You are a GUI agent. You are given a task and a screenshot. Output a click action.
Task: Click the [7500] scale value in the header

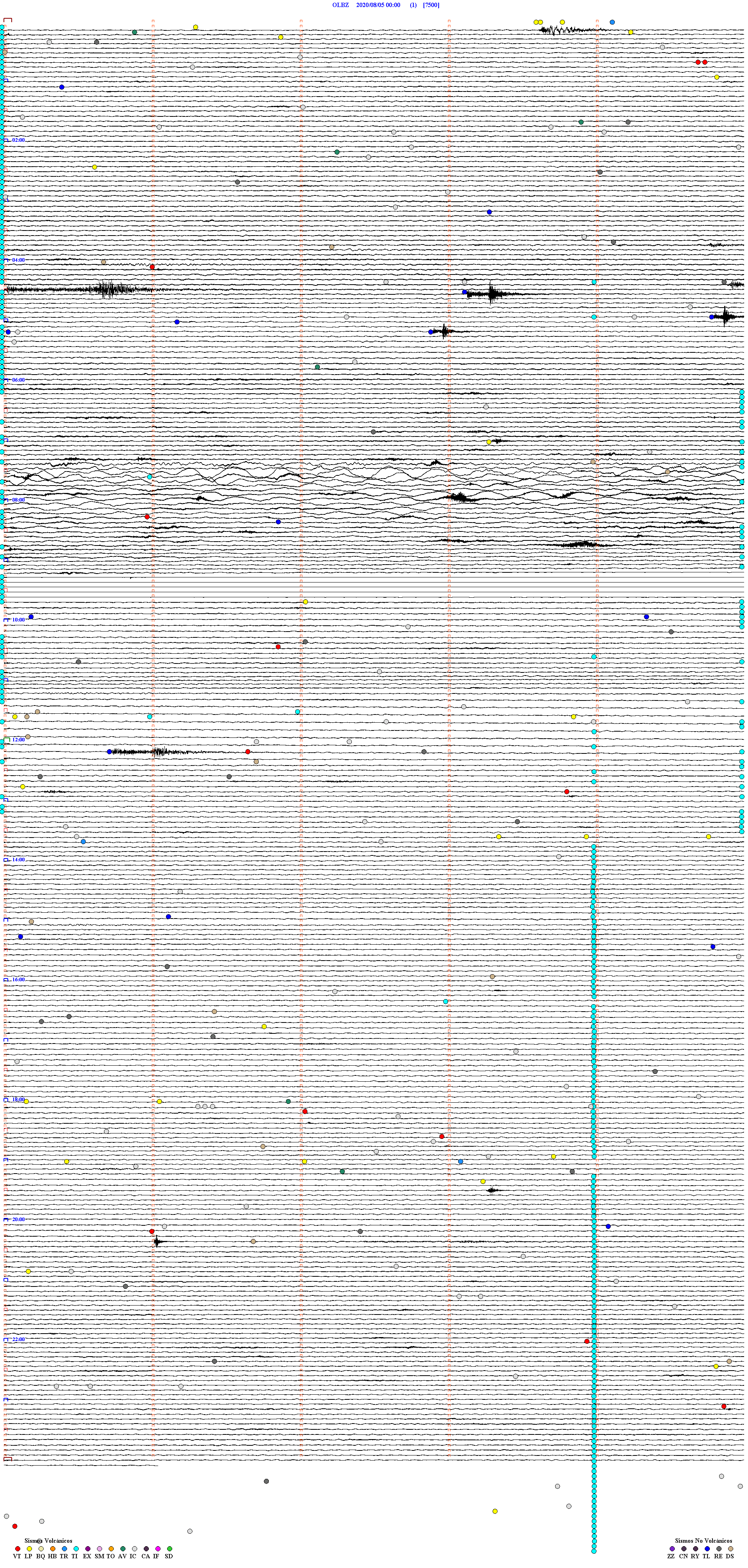pyautogui.click(x=431, y=5)
